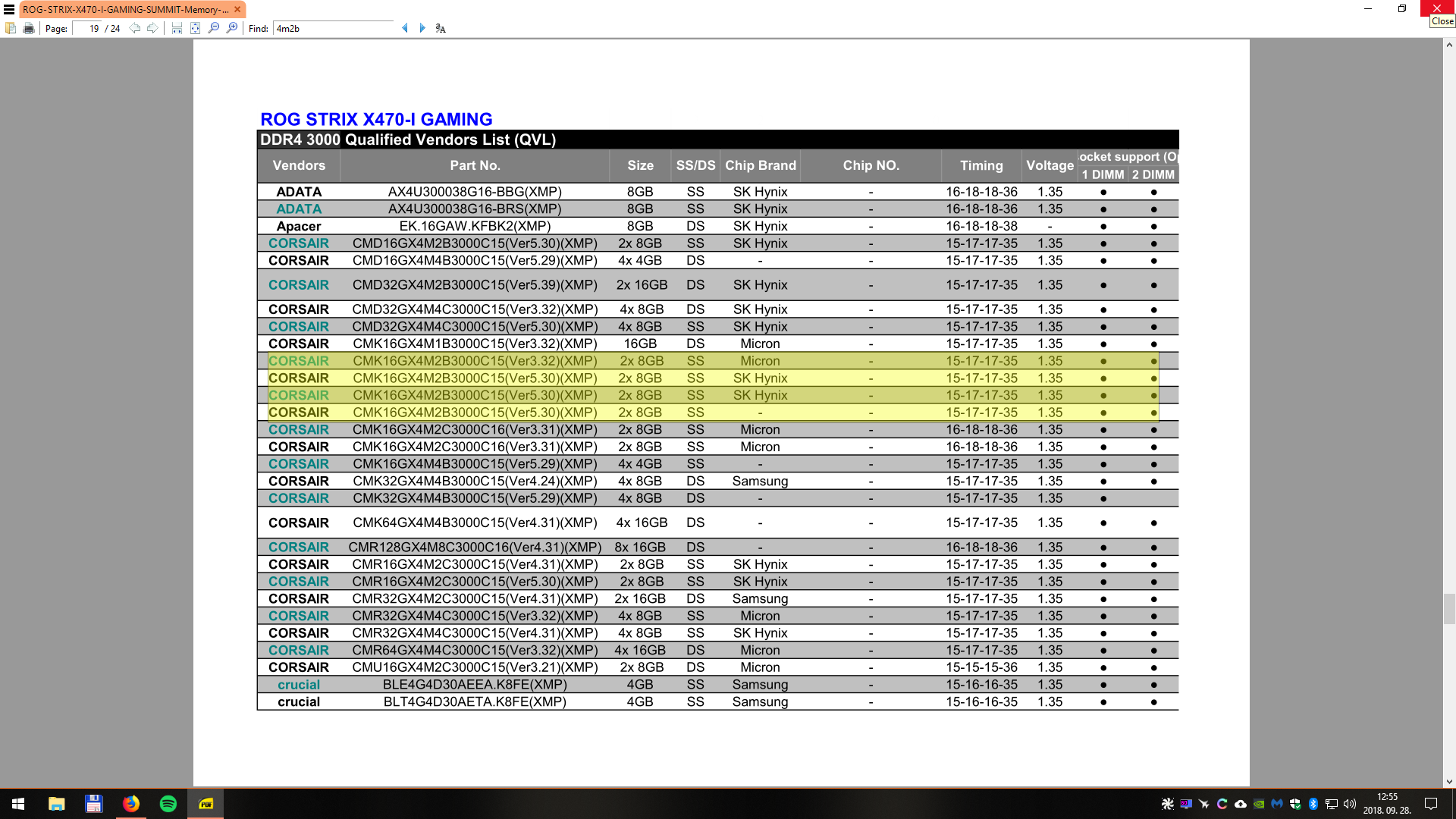Click ROG STRIX X470-I GAMING heading
Image resolution: width=1456 pixels, height=819 pixels.
(x=376, y=119)
